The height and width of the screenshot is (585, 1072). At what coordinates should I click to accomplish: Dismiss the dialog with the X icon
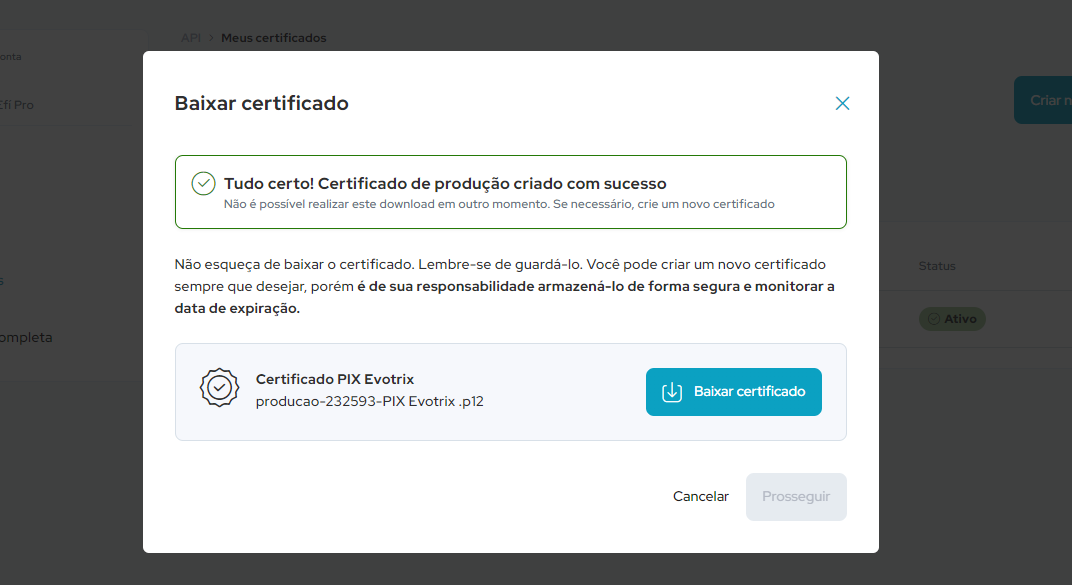(x=842, y=103)
